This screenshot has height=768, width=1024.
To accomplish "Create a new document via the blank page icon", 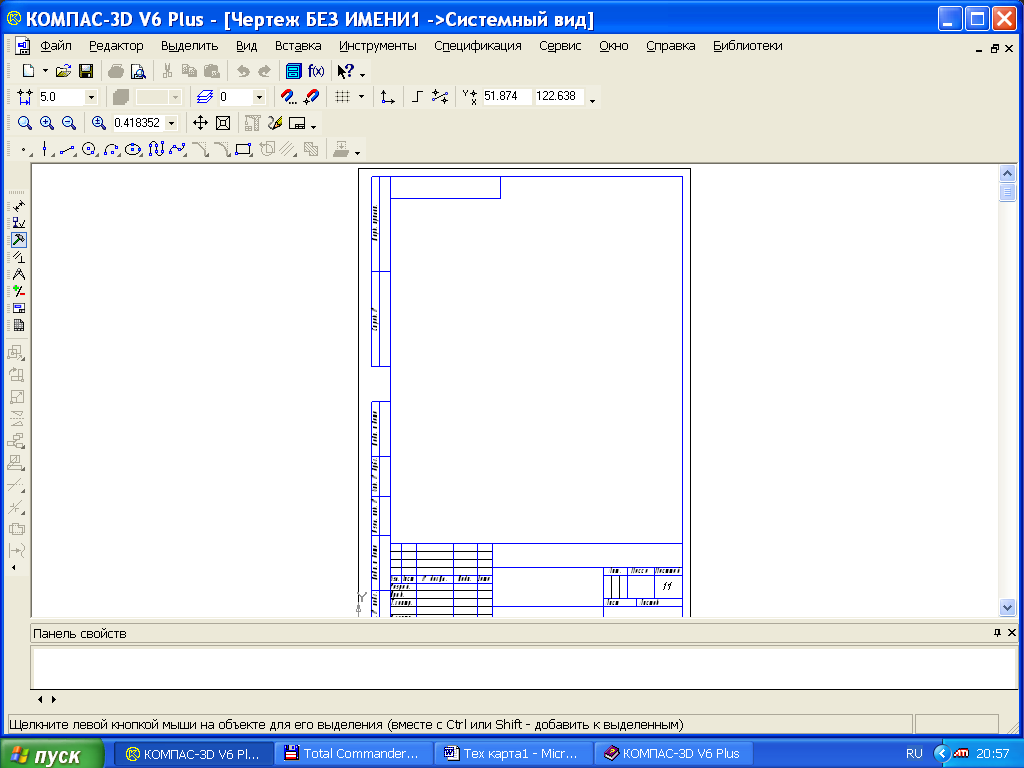I will (x=28, y=71).
